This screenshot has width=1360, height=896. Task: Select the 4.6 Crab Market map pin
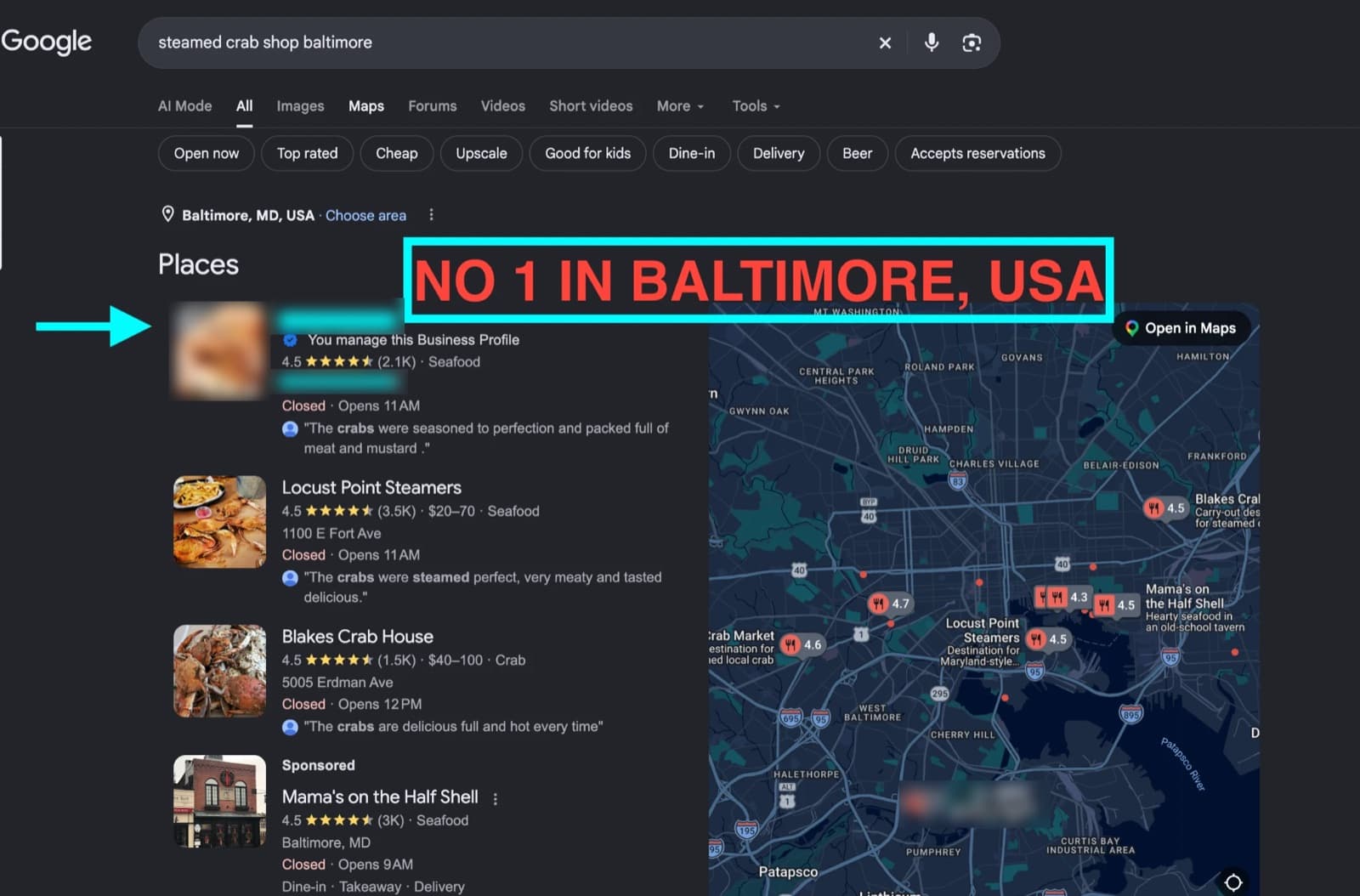pyautogui.click(x=802, y=644)
